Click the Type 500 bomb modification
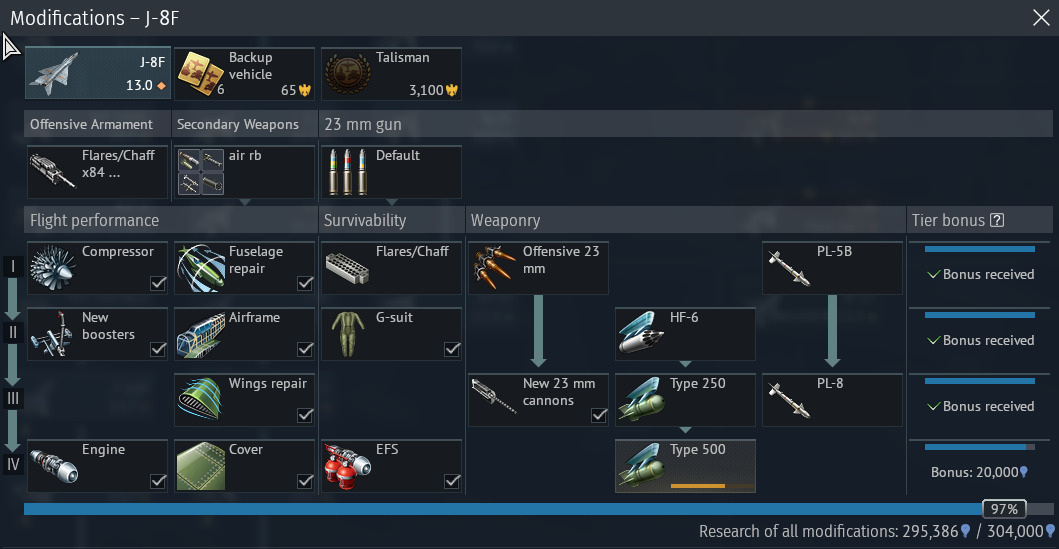The width and height of the screenshot is (1059, 549). [685, 466]
